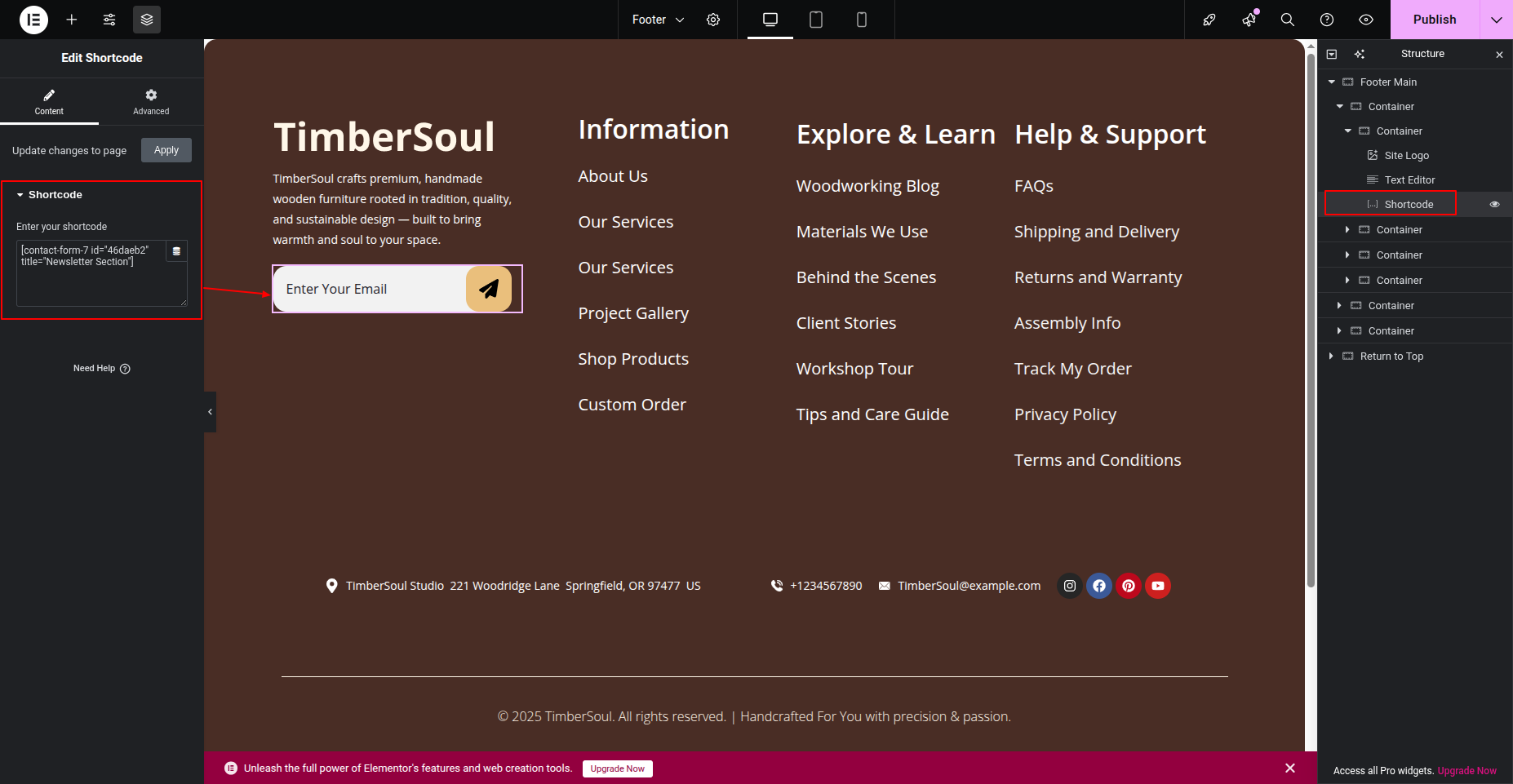Expand the Return to Top tree item
The width and height of the screenshot is (1513, 784).
1332,357
